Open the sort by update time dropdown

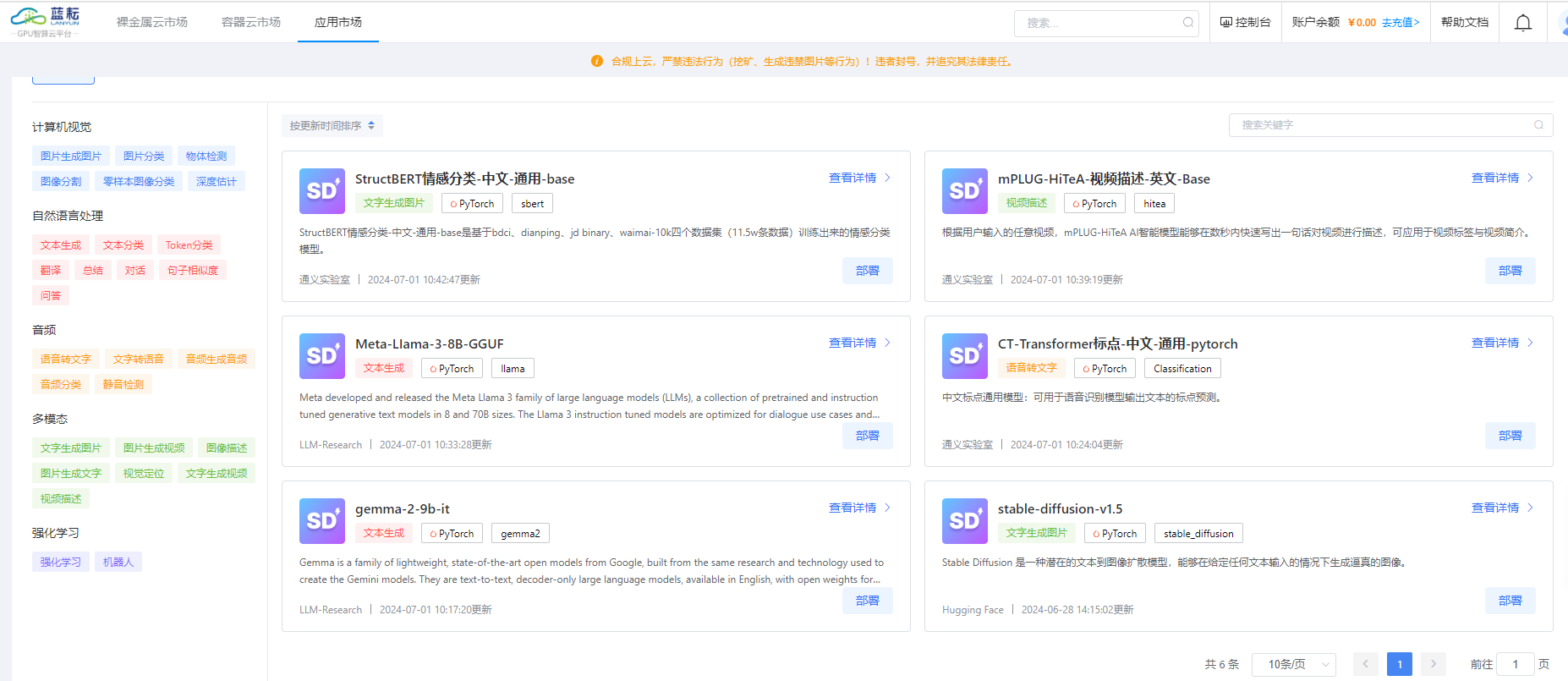(x=332, y=125)
